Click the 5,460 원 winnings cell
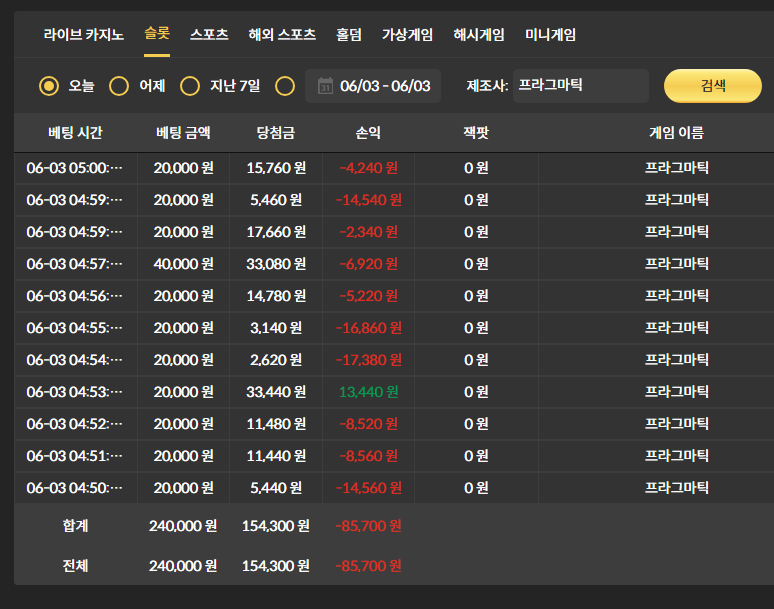The width and height of the screenshot is (774, 609). 276,200
